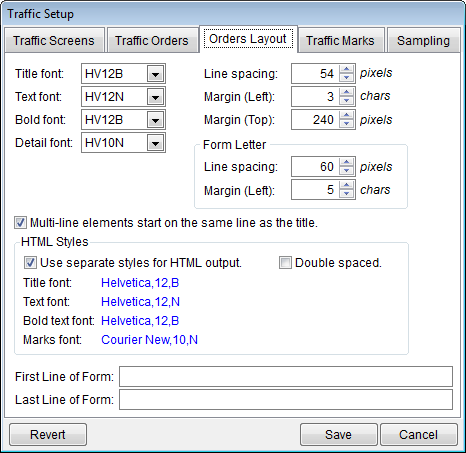Open the Traffic Orders tab

pyautogui.click(x=152, y=40)
